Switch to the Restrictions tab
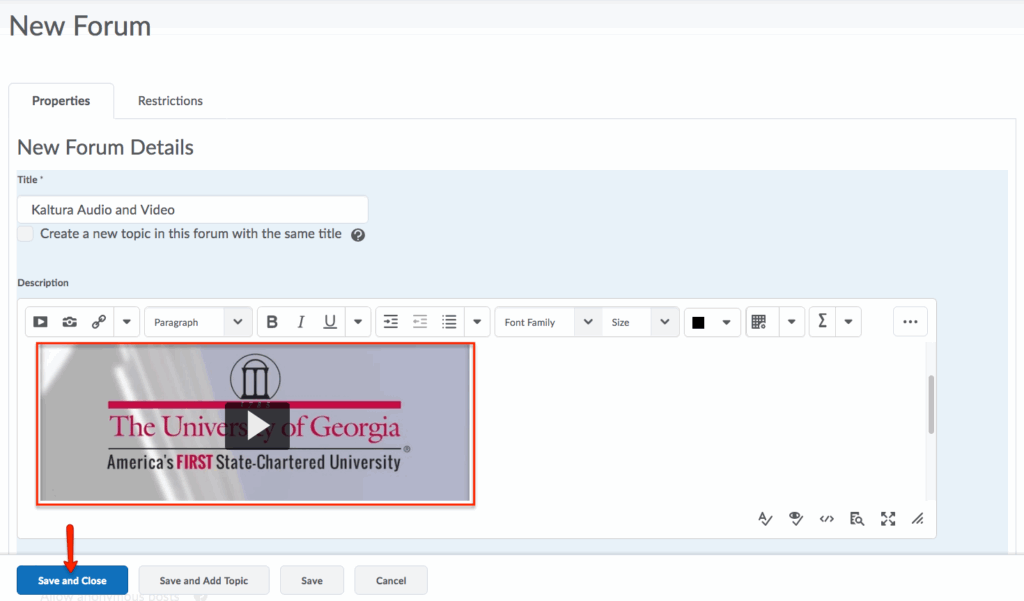This screenshot has width=1024, height=601. click(x=170, y=101)
